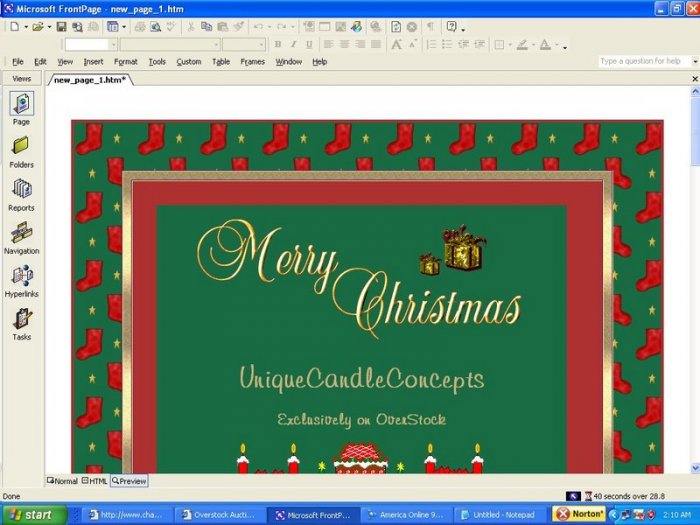The image size is (700, 525).
Task: Save the page with the floppy disk icon
Action: (x=61, y=27)
